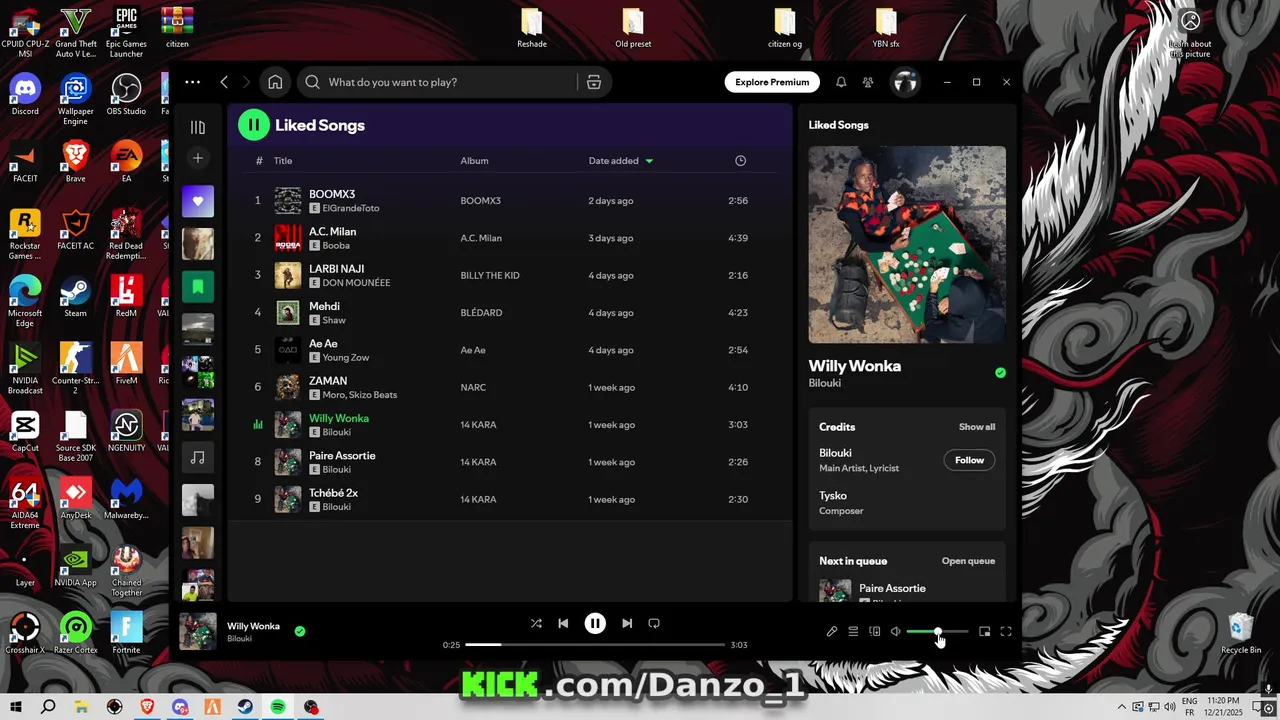Click Open queue link
This screenshot has width=1280, height=720.
(x=968, y=561)
